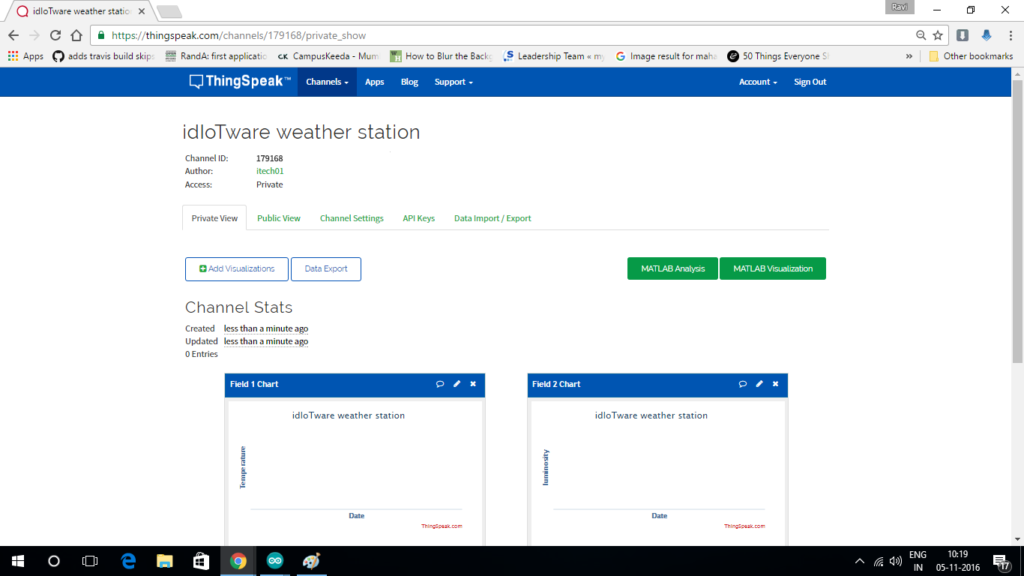Open the Apps shortcut in bookmarks bar
This screenshot has height=576, width=1024.
(25, 56)
